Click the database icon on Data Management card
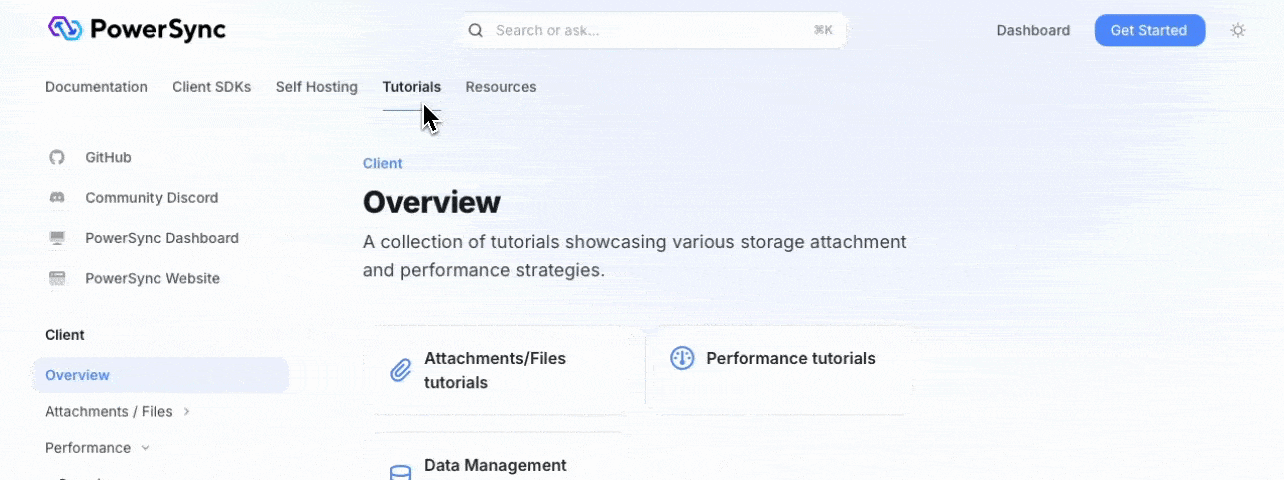Image resolution: width=1284 pixels, height=480 pixels. click(400, 472)
